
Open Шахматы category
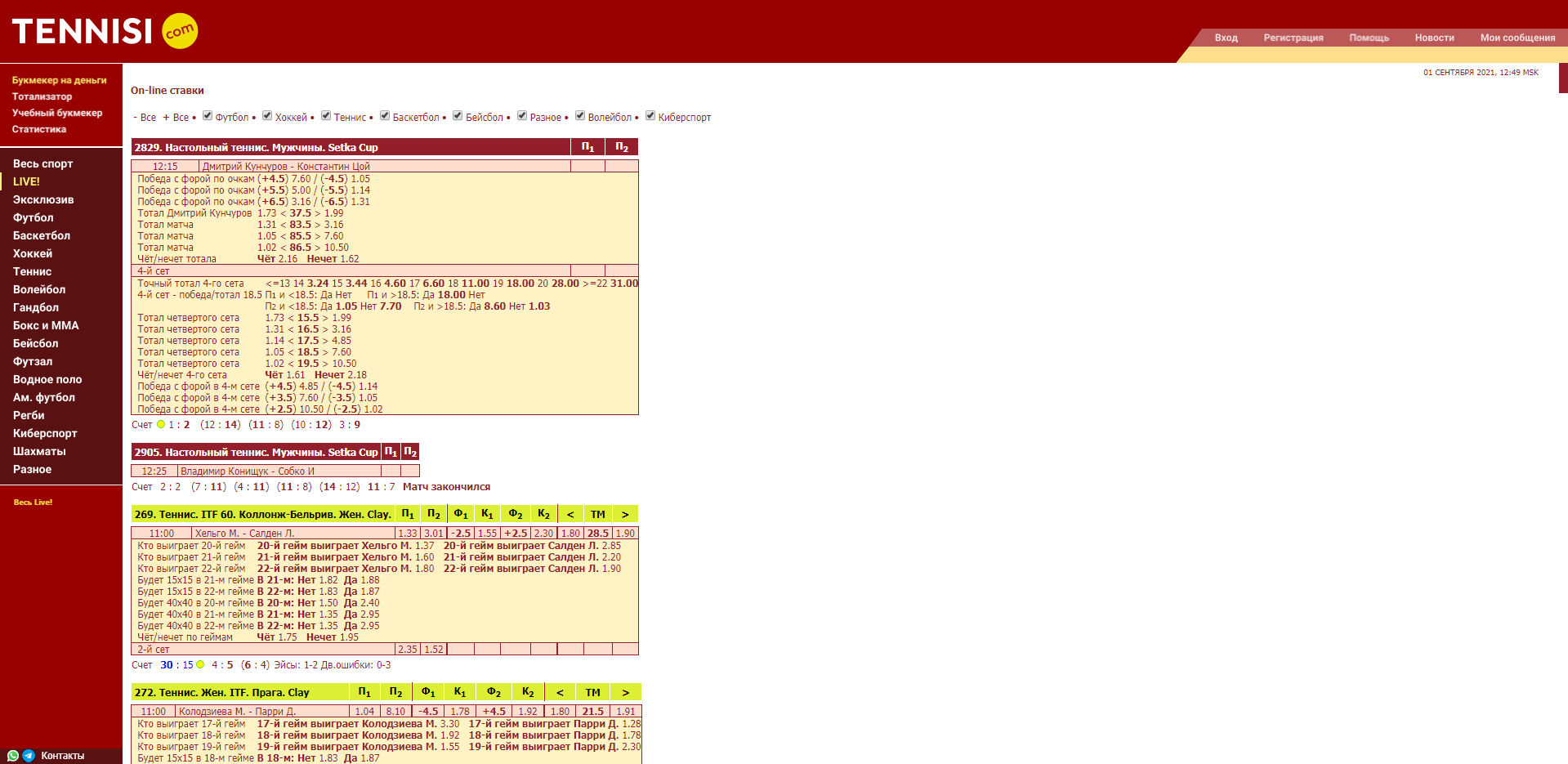click(x=39, y=451)
